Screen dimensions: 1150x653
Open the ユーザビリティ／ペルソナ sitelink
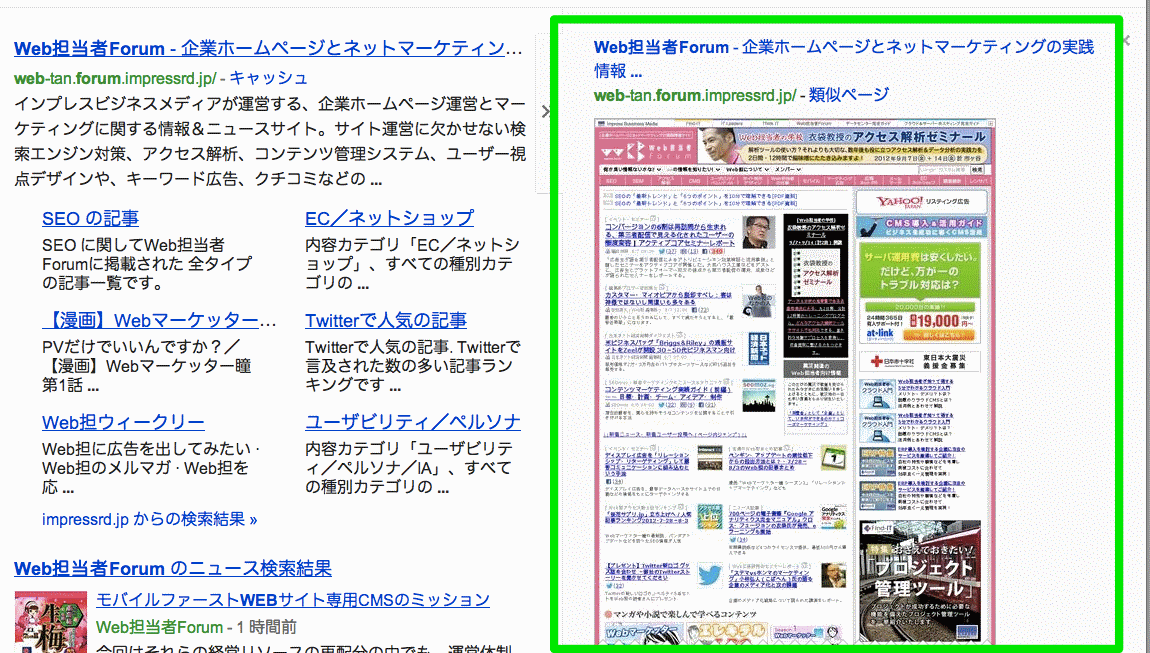click(413, 422)
